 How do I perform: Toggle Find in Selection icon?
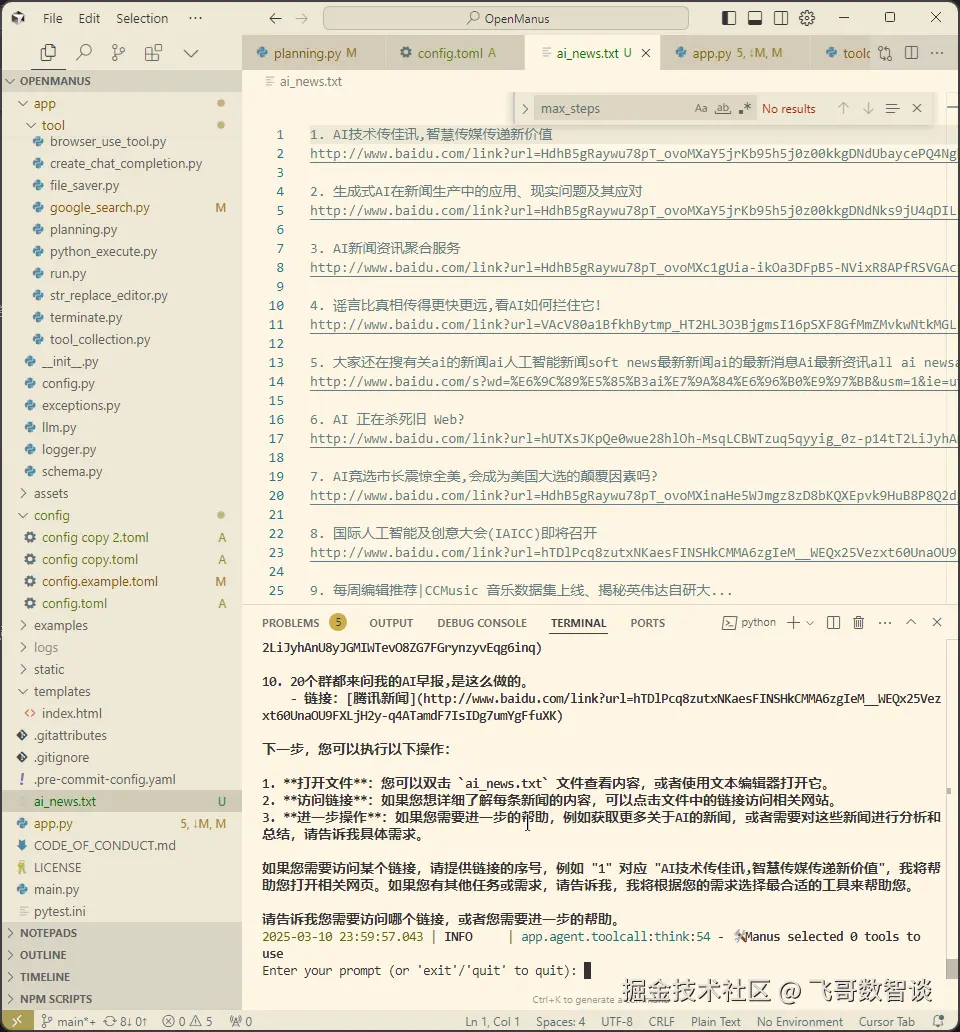pyautogui.click(x=892, y=109)
